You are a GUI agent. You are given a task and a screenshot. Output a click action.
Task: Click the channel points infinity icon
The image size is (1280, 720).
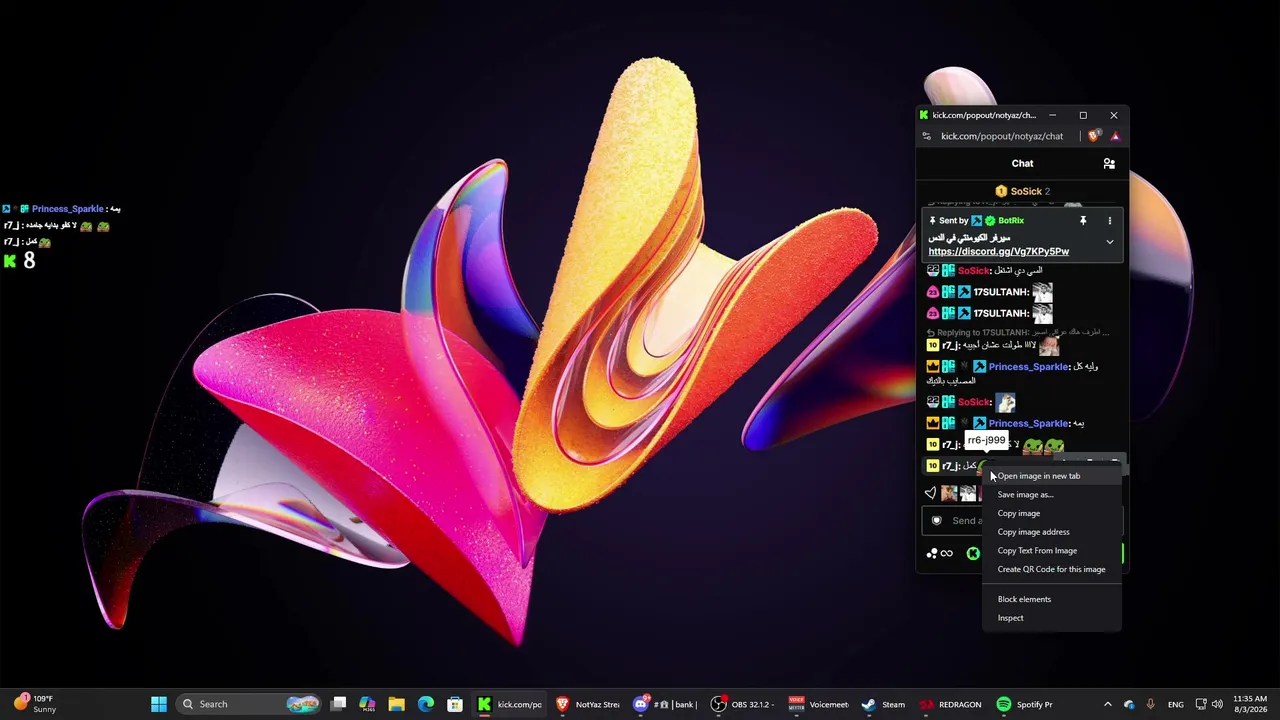click(940, 553)
